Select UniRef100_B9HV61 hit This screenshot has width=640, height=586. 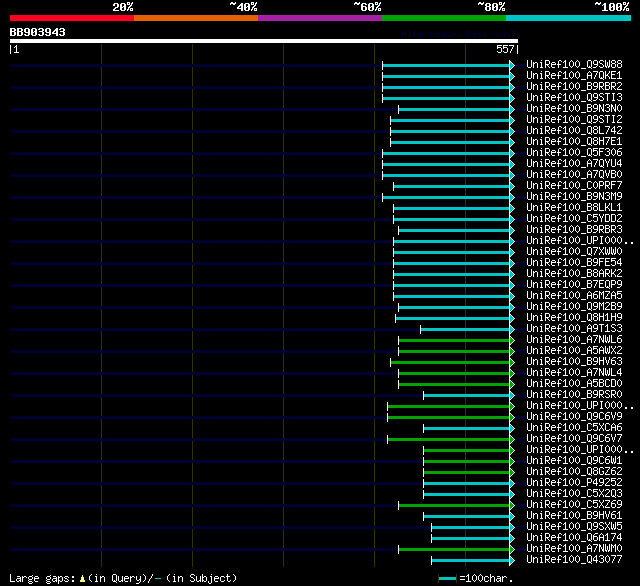(x=574, y=516)
